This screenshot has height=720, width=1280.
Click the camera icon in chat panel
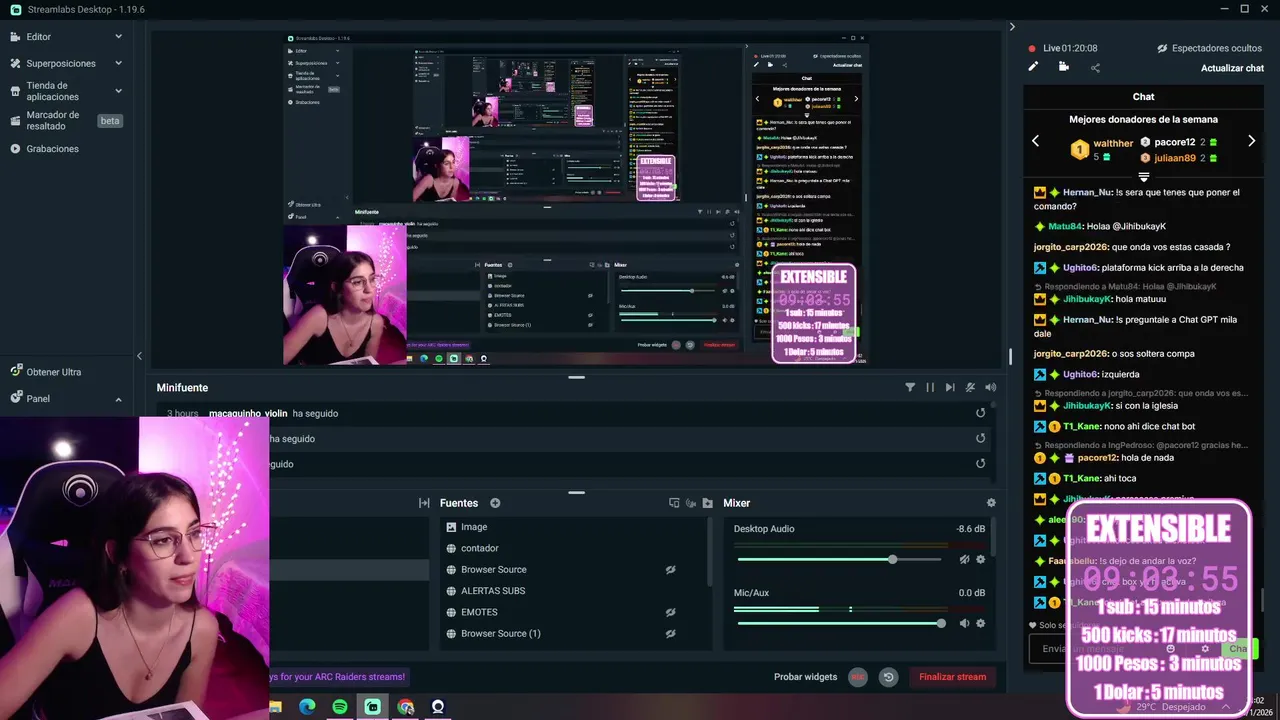click(1064, 67)
